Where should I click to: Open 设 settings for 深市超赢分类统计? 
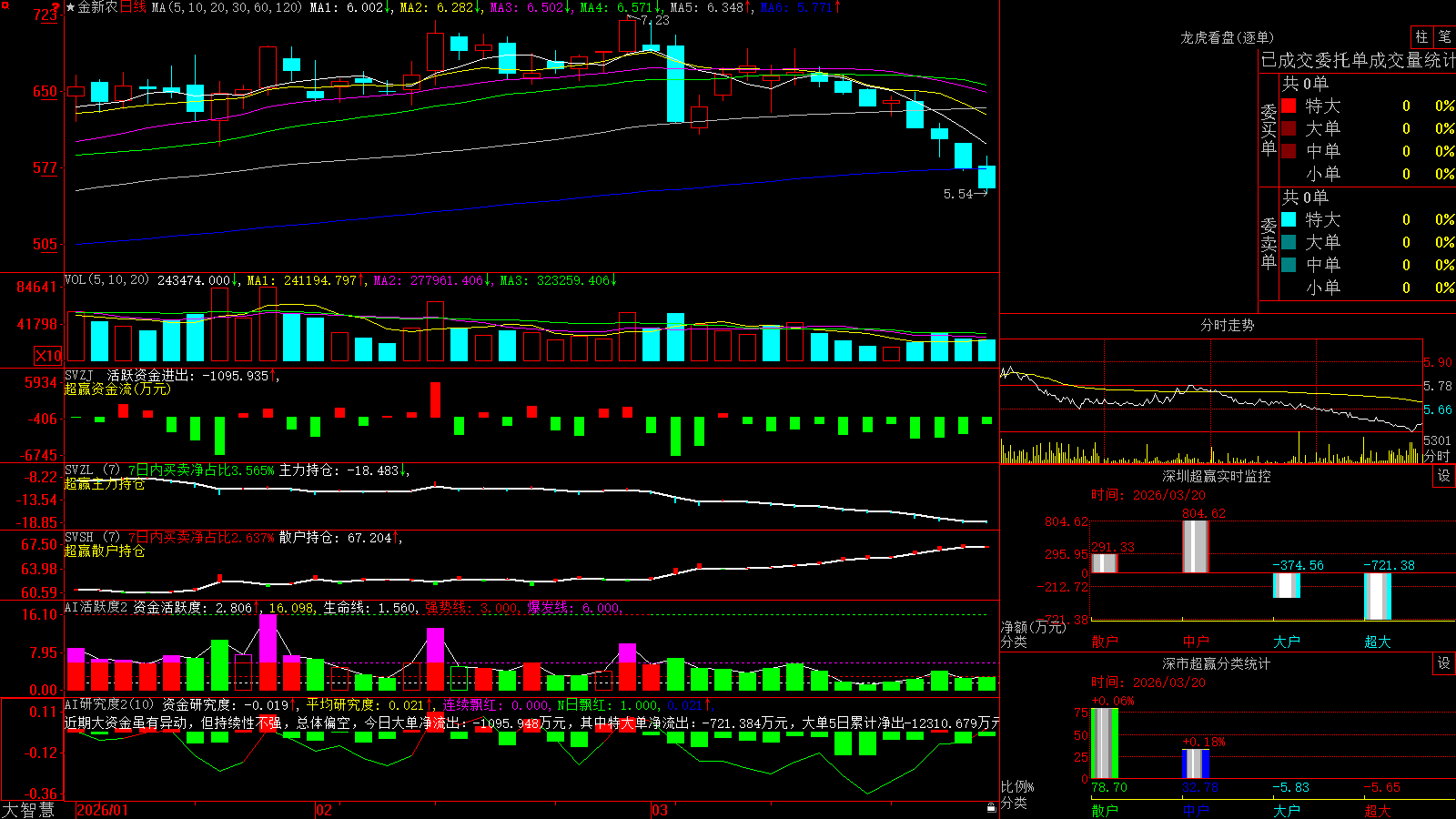point(1443,663)
